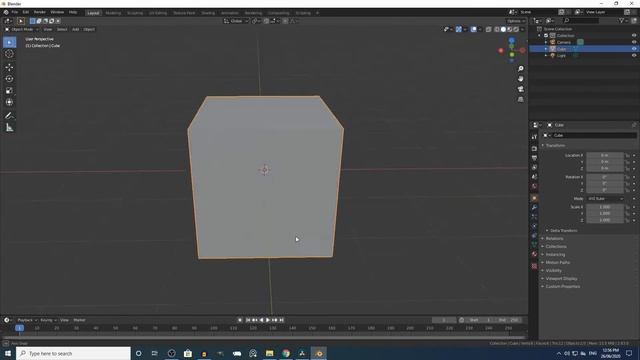Screen dimensions: 640x360
Task: Click the timeline play button
Action: click(268, 320)
